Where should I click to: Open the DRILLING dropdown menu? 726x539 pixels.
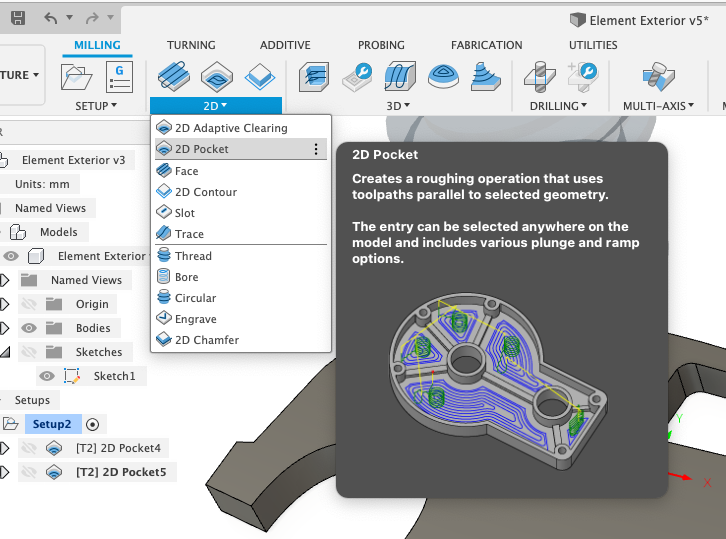pyautogui.click(x=558, y=106)
